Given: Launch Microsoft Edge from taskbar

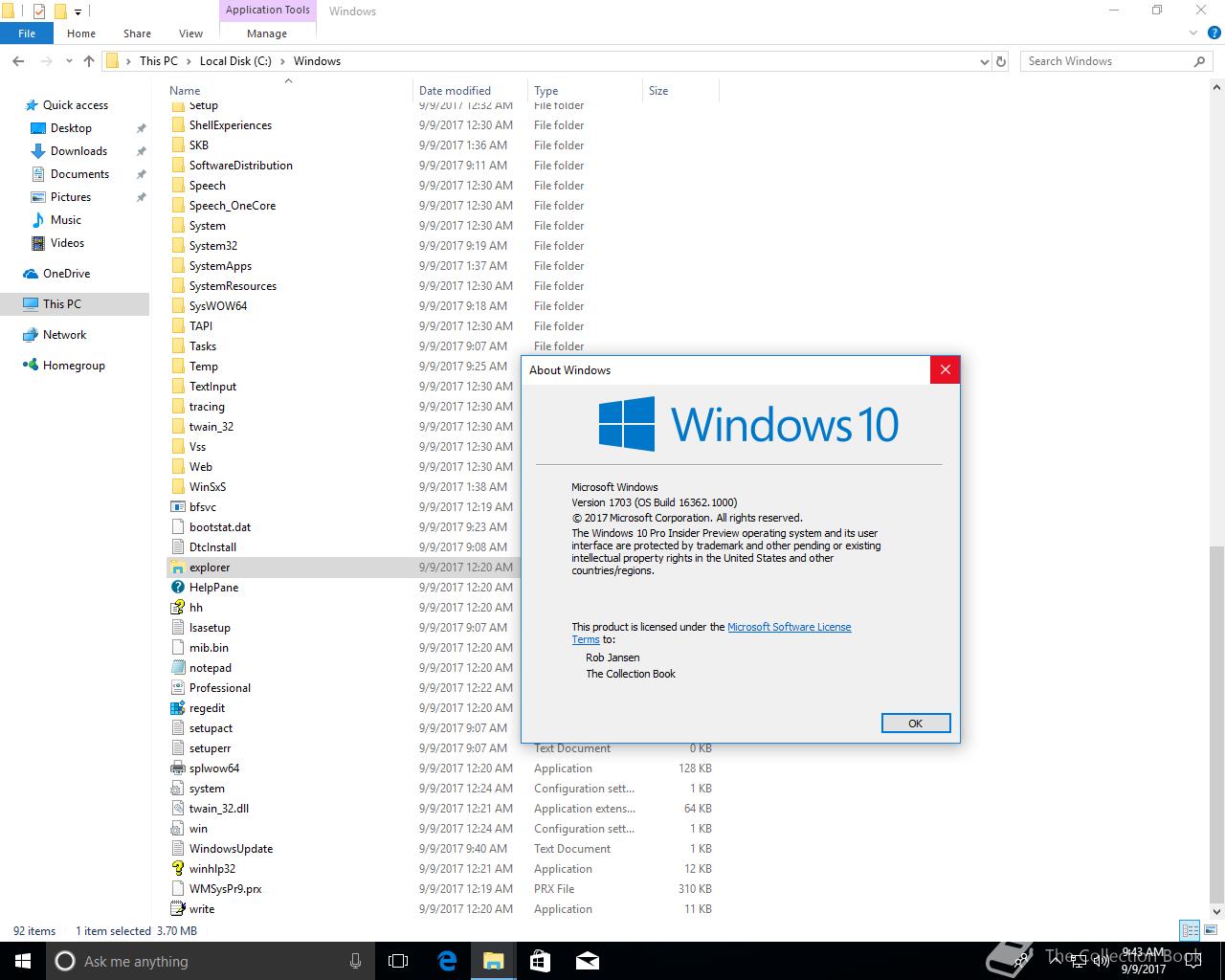Looking at the screenshot, I should pos(447,961).
